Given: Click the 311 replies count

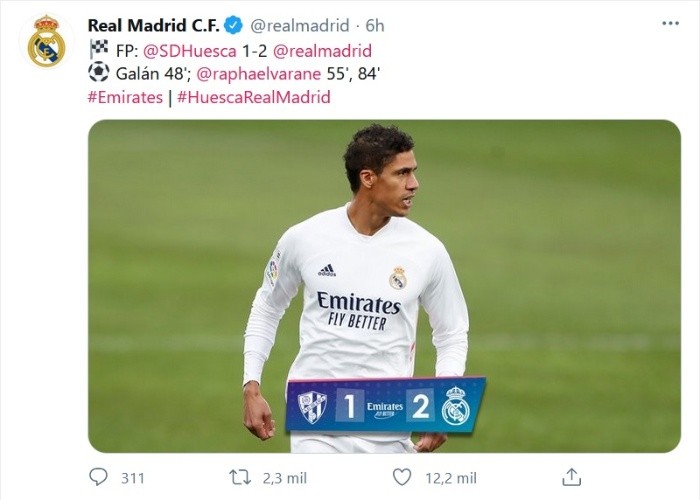Looking at the screenshot, I should [133, 479].
